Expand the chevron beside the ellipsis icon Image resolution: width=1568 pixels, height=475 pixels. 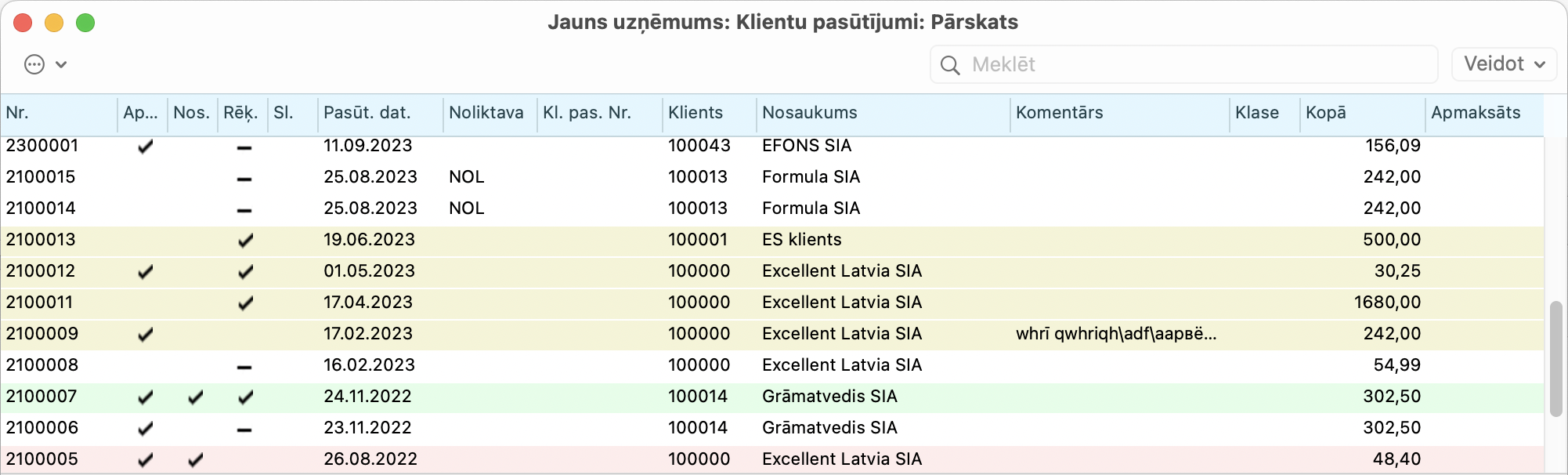click(x=61, y=64)
